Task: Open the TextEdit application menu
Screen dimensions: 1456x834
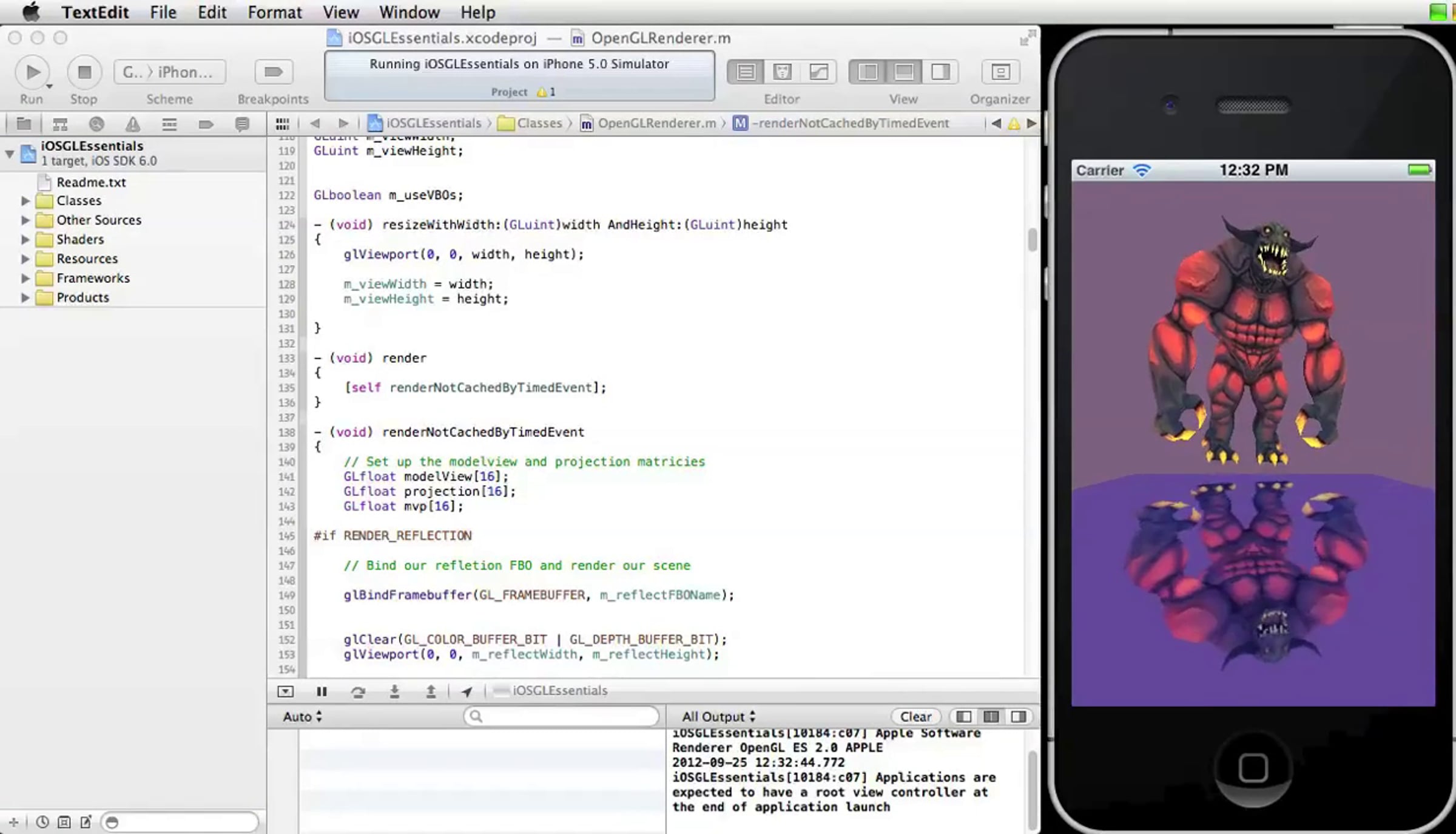Action: point(95,12)
